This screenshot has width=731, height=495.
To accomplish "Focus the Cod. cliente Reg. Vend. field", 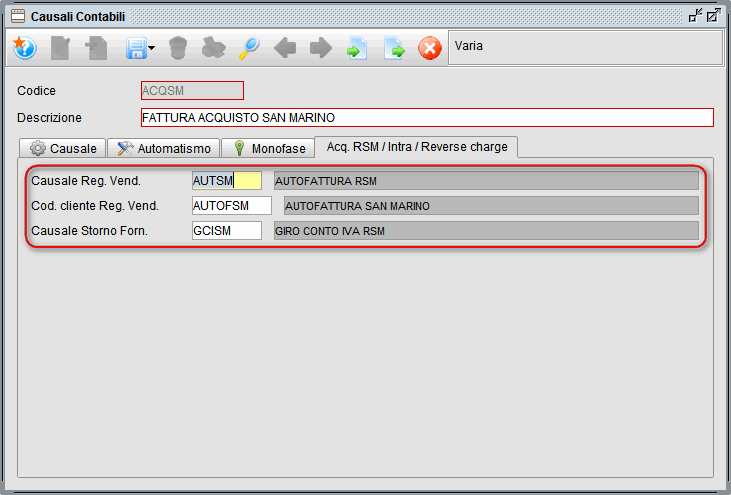I will coord(231,206).
